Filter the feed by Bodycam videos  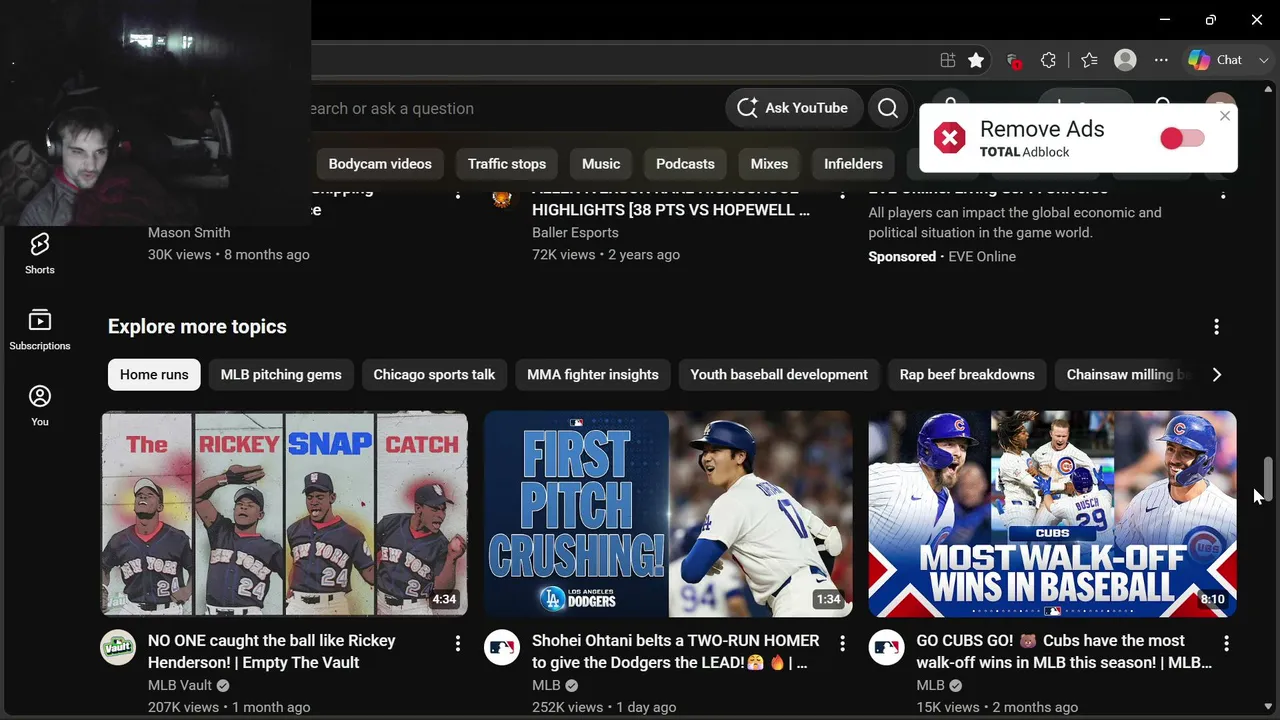(380, 164)
